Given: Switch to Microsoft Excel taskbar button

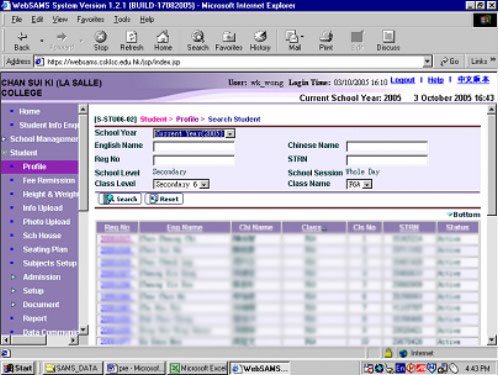Looking at the screenshot, I should (x=199, y=368).
